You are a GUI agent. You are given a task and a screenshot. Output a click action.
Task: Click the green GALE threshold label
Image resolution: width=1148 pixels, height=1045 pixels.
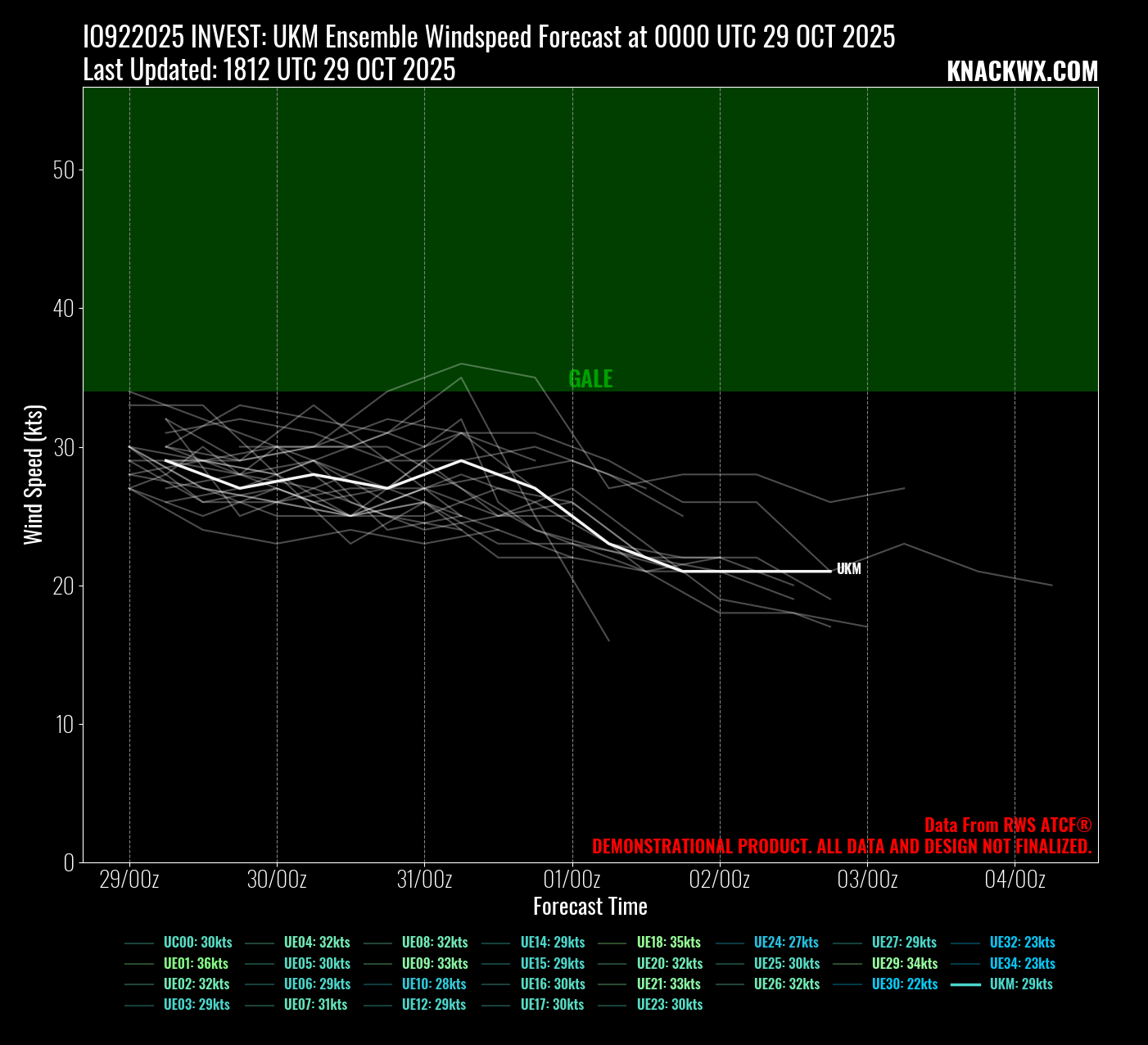click(590, 378)
